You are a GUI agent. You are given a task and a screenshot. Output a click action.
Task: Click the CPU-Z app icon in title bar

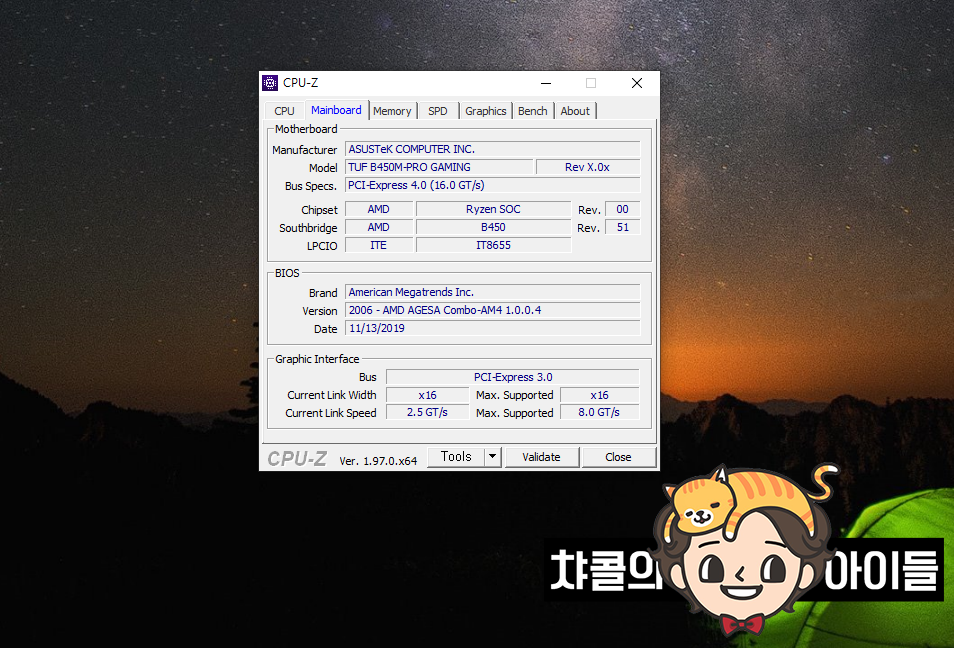270,83
